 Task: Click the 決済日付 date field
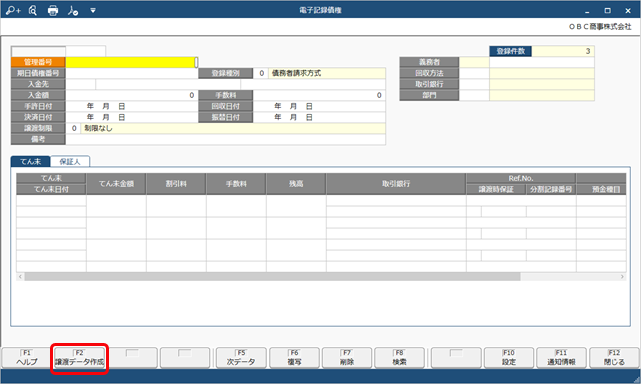point(132,117)
